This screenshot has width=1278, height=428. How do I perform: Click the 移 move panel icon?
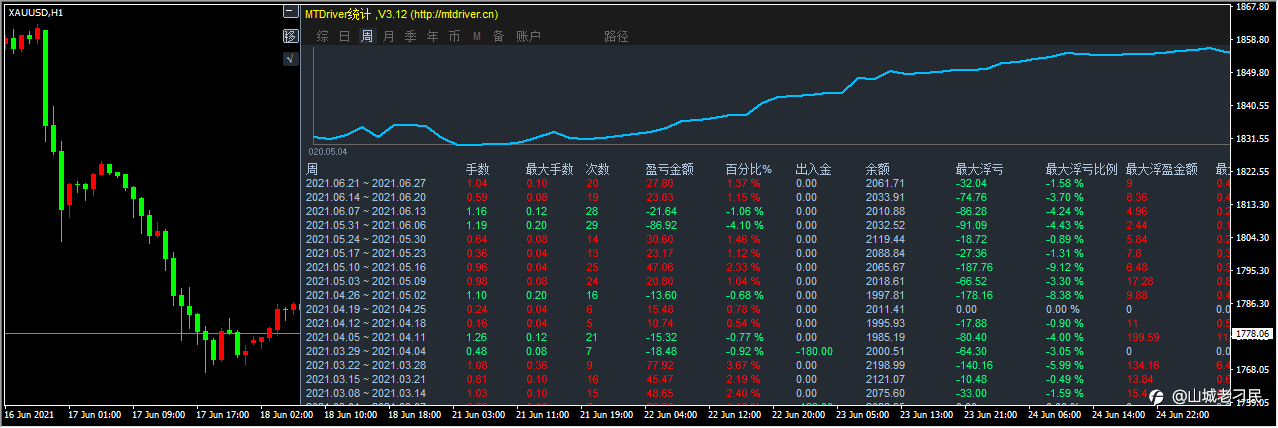click(291, 36)
